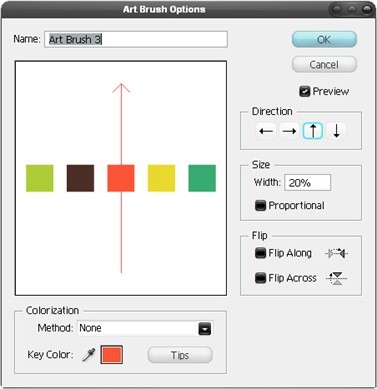Click the Name field containing Art Brush 3
This screenshot has width=377, height=389.
[136, 39]
